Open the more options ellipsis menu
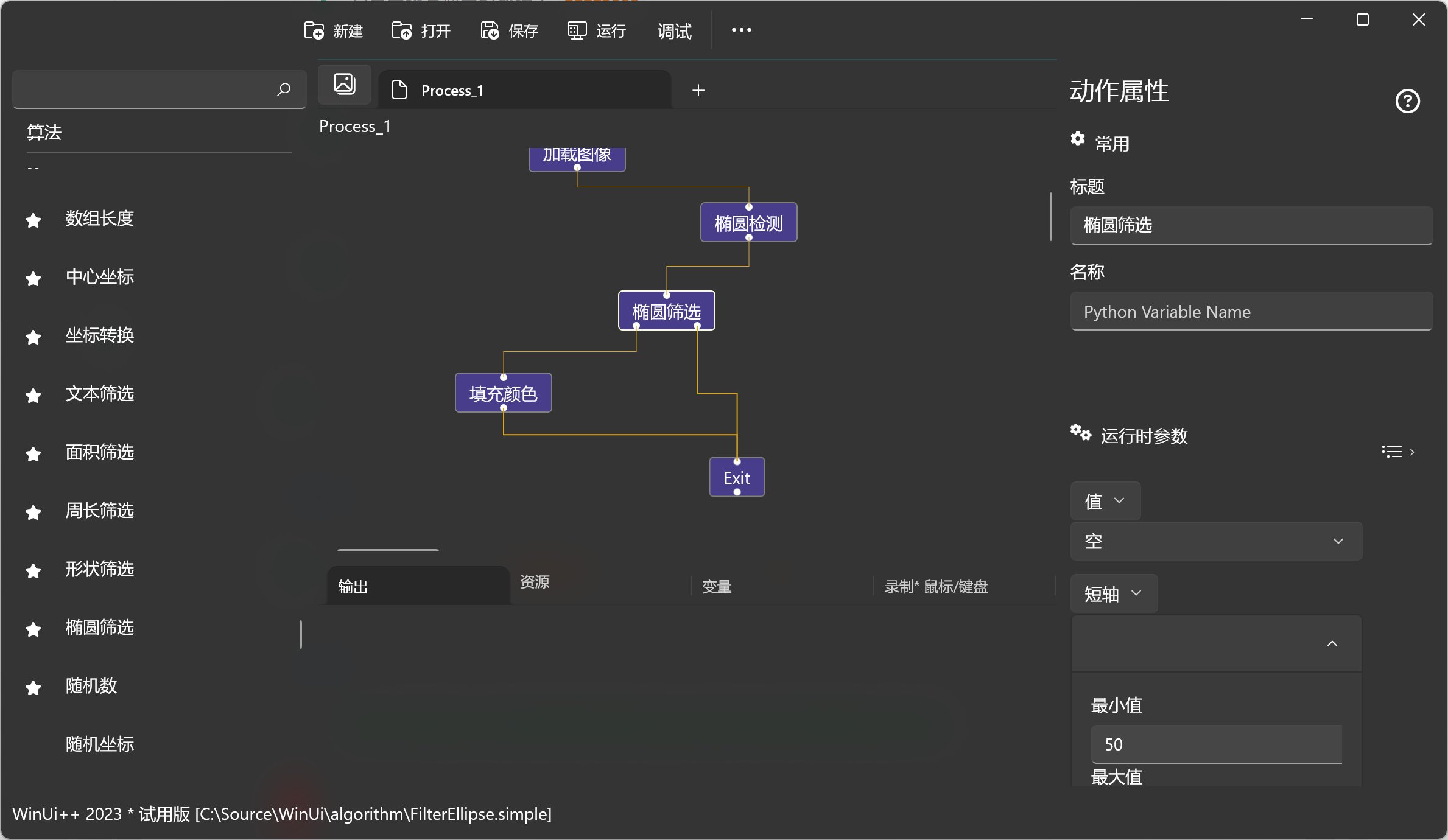Image resolution: width=1448 pixels, height=840 pixels. coord(741,30)
